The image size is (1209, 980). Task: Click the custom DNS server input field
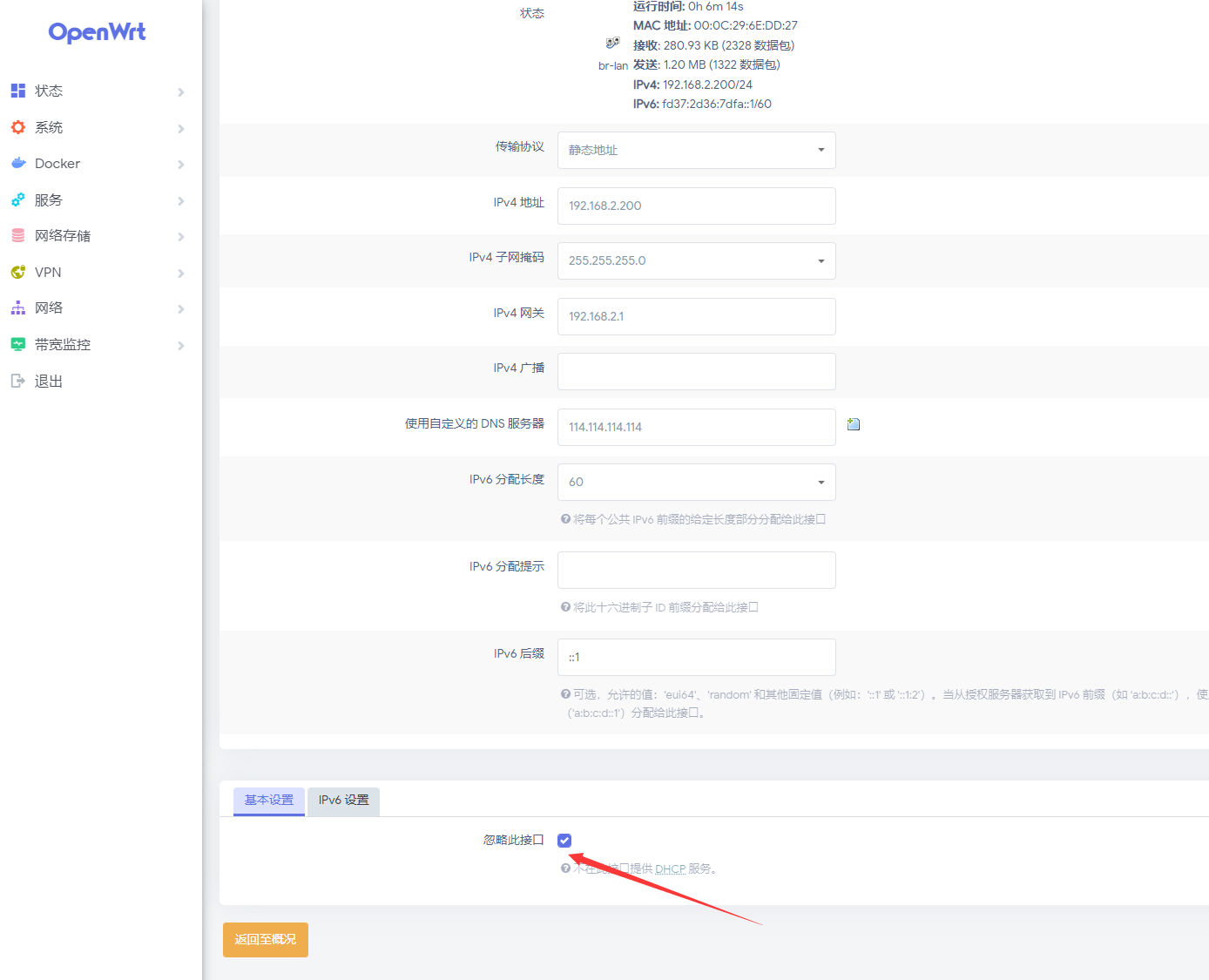point(697,427)
